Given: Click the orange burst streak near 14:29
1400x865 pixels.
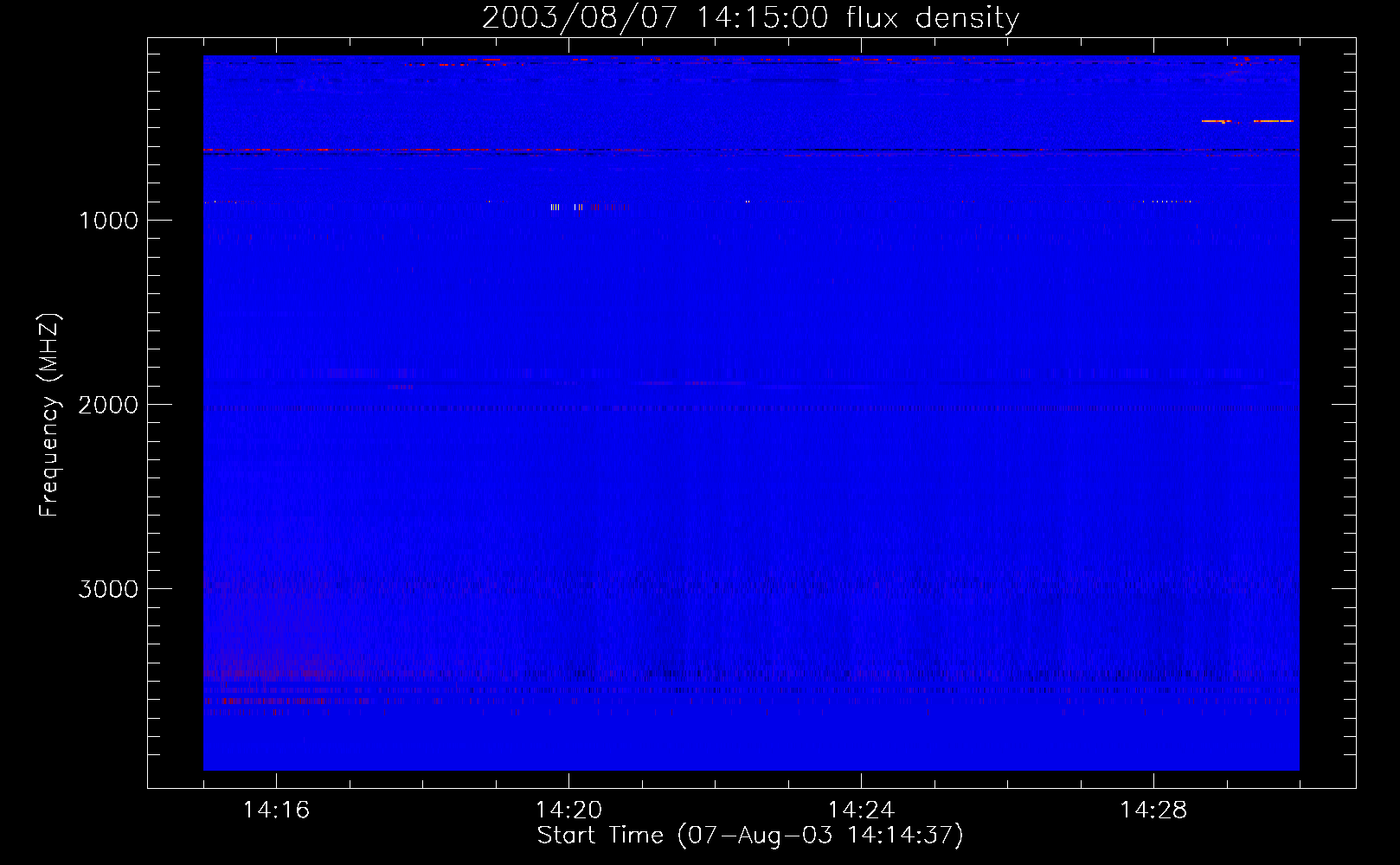Looking at the screenshot, I should click(1248, 121).
